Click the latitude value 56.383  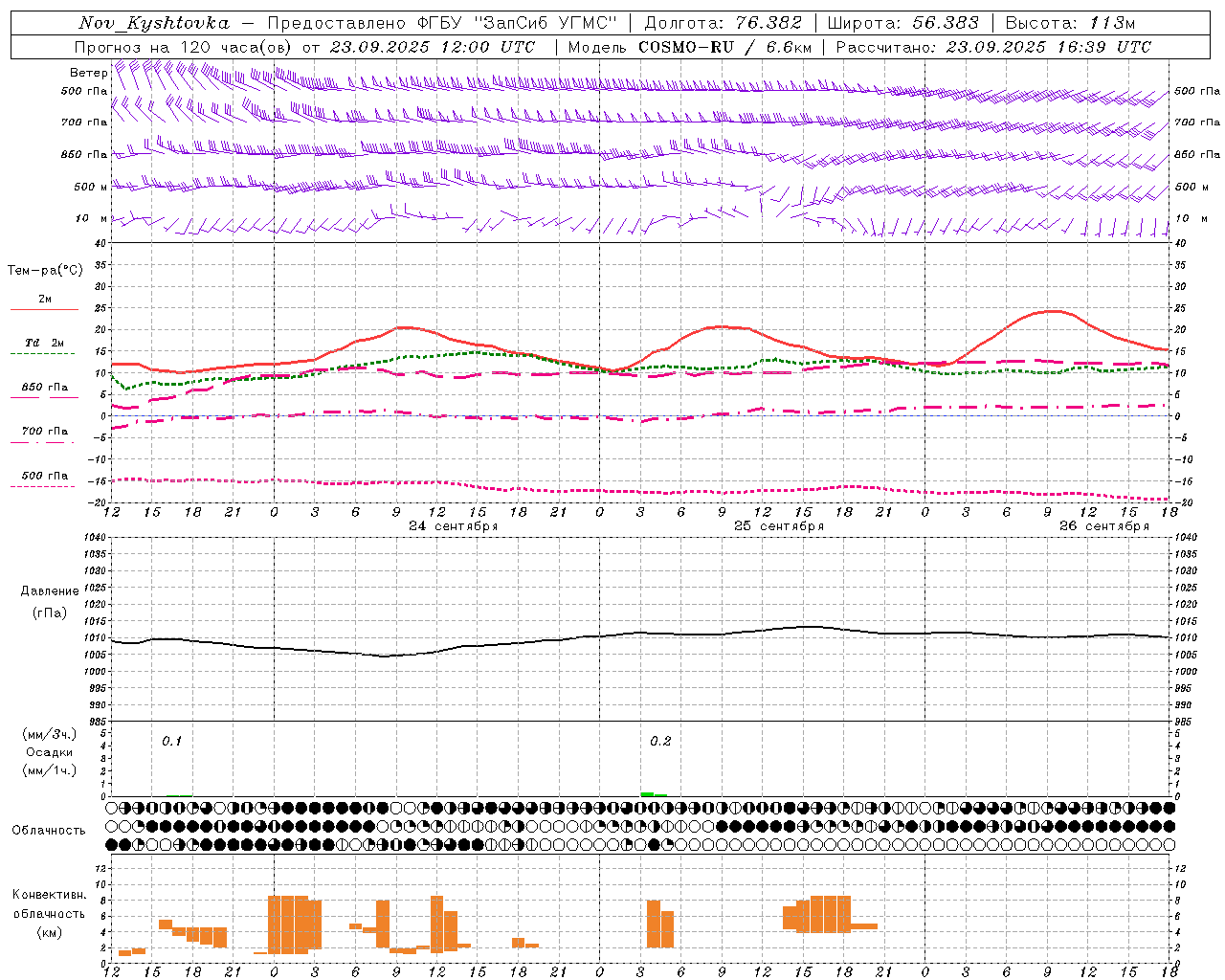(x=947, y=23)
